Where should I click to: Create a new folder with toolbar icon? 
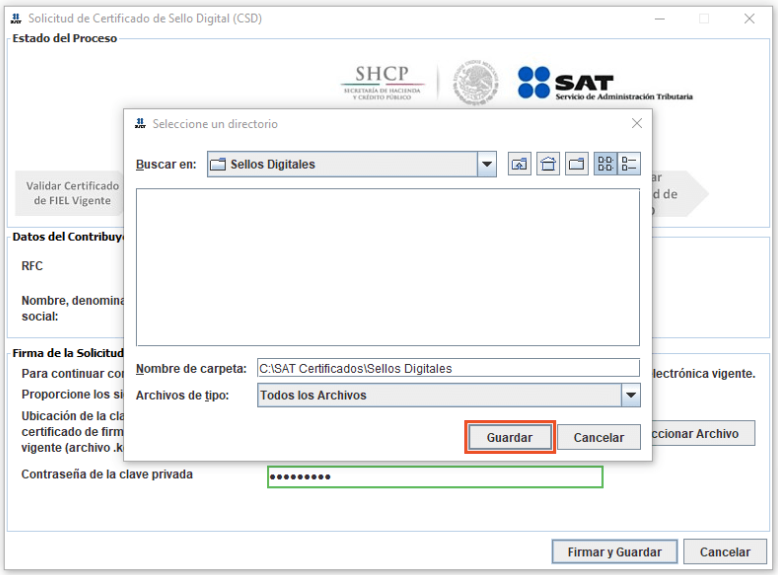[x=577, y=165]
